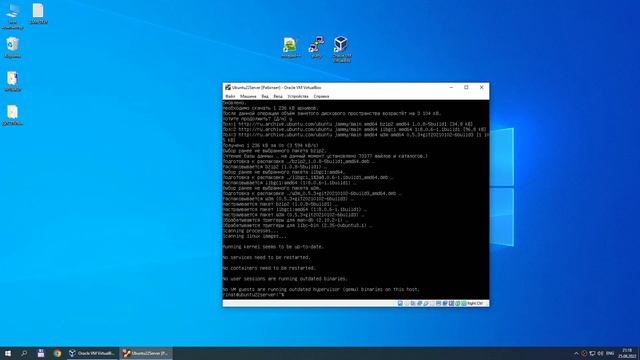
Task: Click the mouse integration icon in VM status bar
Action: (x=458, y=303)
